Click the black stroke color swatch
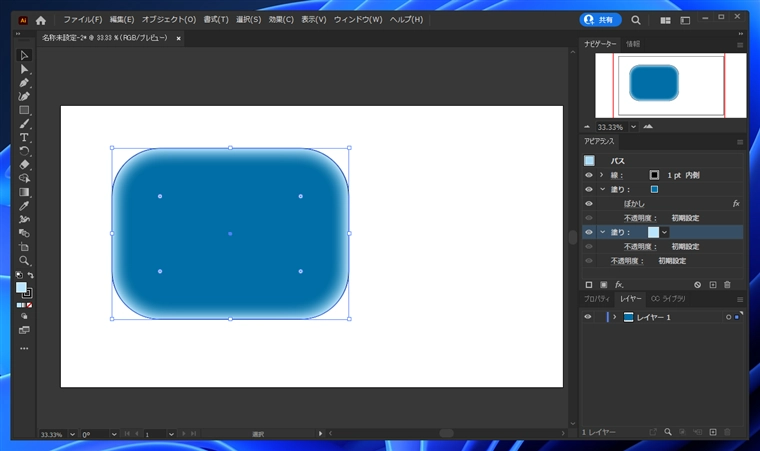The image size is (760, 451). click(x=654, y=175)
